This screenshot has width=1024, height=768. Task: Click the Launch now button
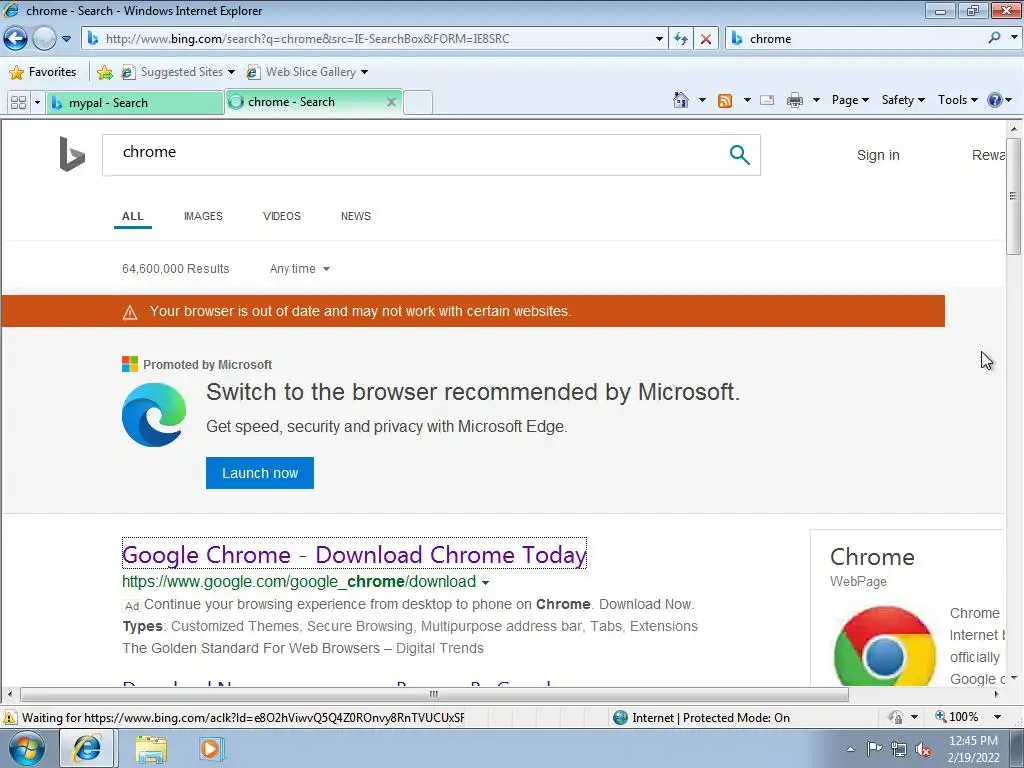tap(260, 473)
